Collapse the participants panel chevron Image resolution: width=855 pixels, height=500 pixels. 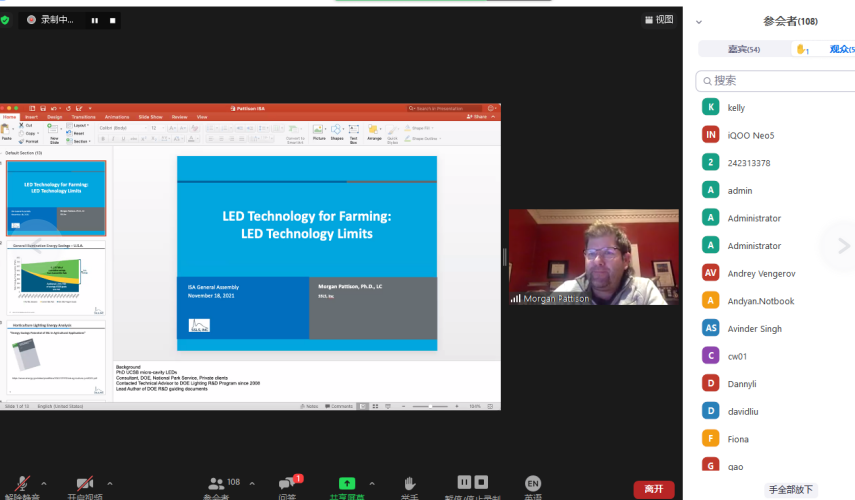699,21
